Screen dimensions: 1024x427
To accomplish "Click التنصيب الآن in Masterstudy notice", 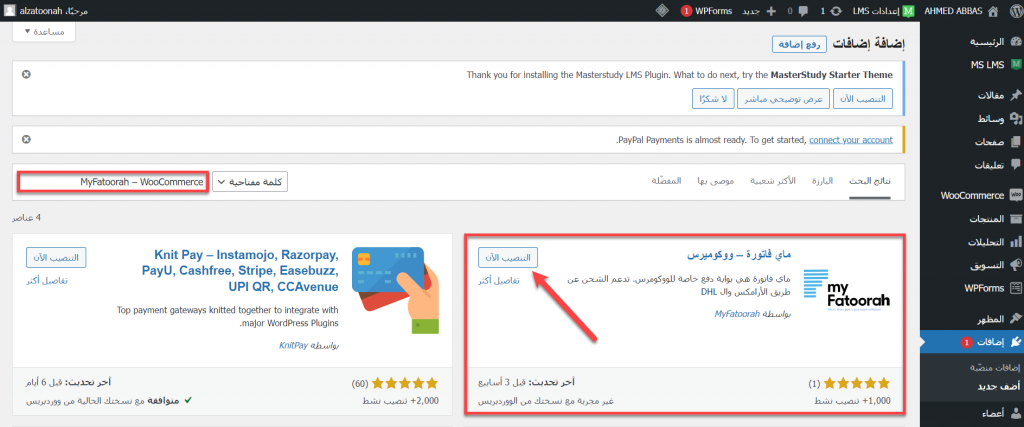I will click(x=863, y=99).
